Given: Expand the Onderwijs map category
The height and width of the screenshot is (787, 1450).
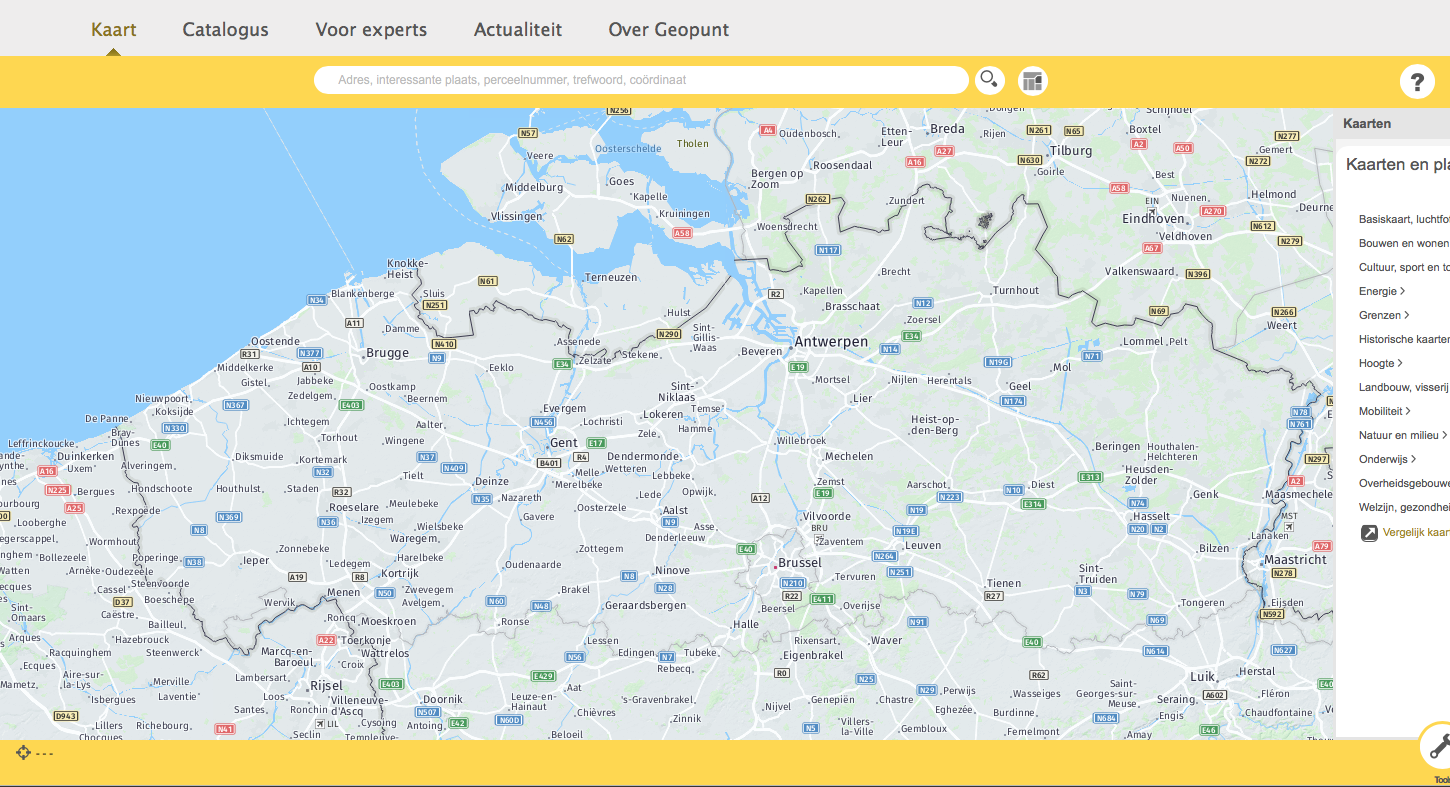Looking at the screenshot, I should [x=1387, y=459].
